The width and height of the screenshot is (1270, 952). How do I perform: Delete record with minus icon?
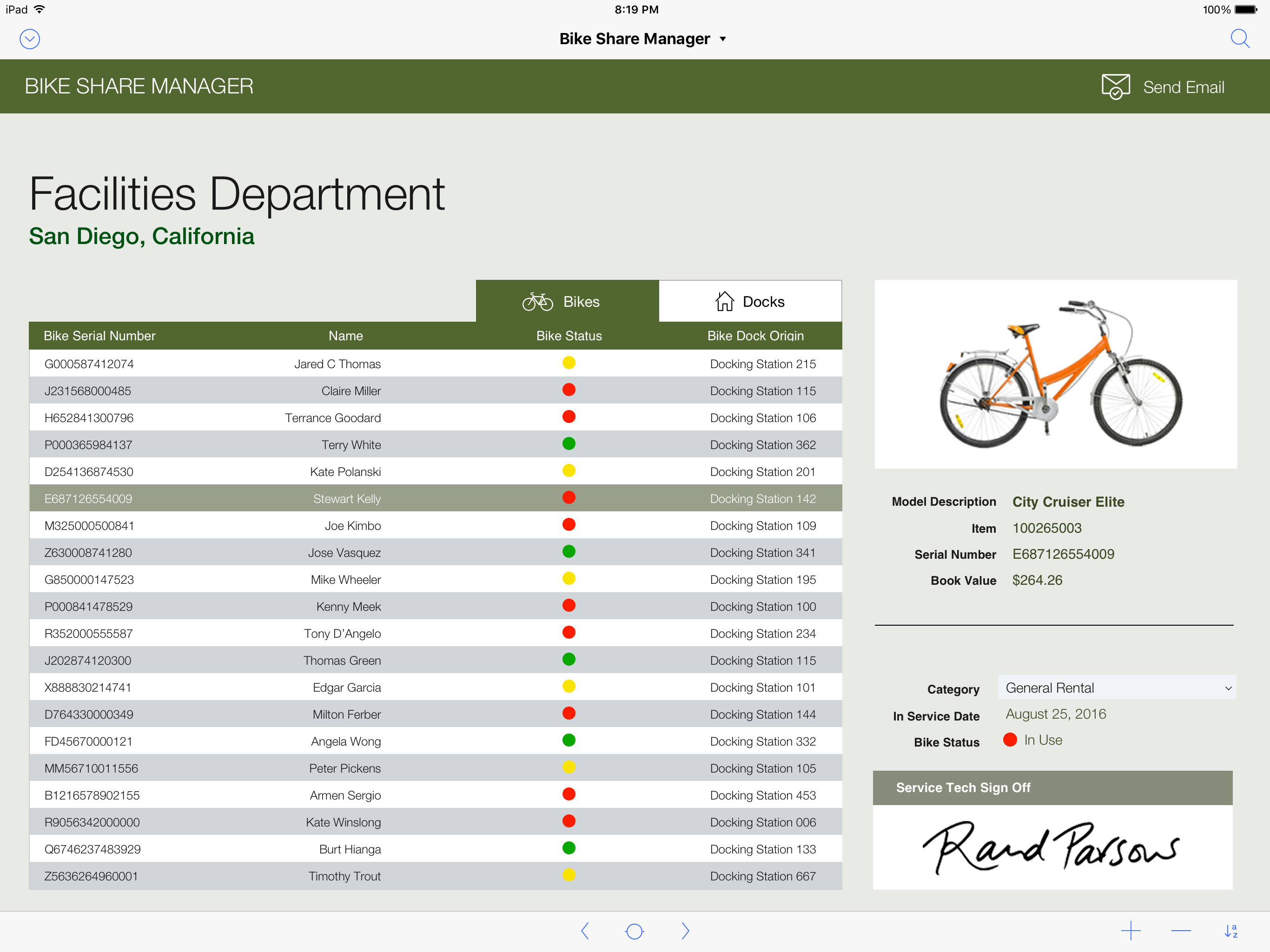click(x=1180, y=931)
